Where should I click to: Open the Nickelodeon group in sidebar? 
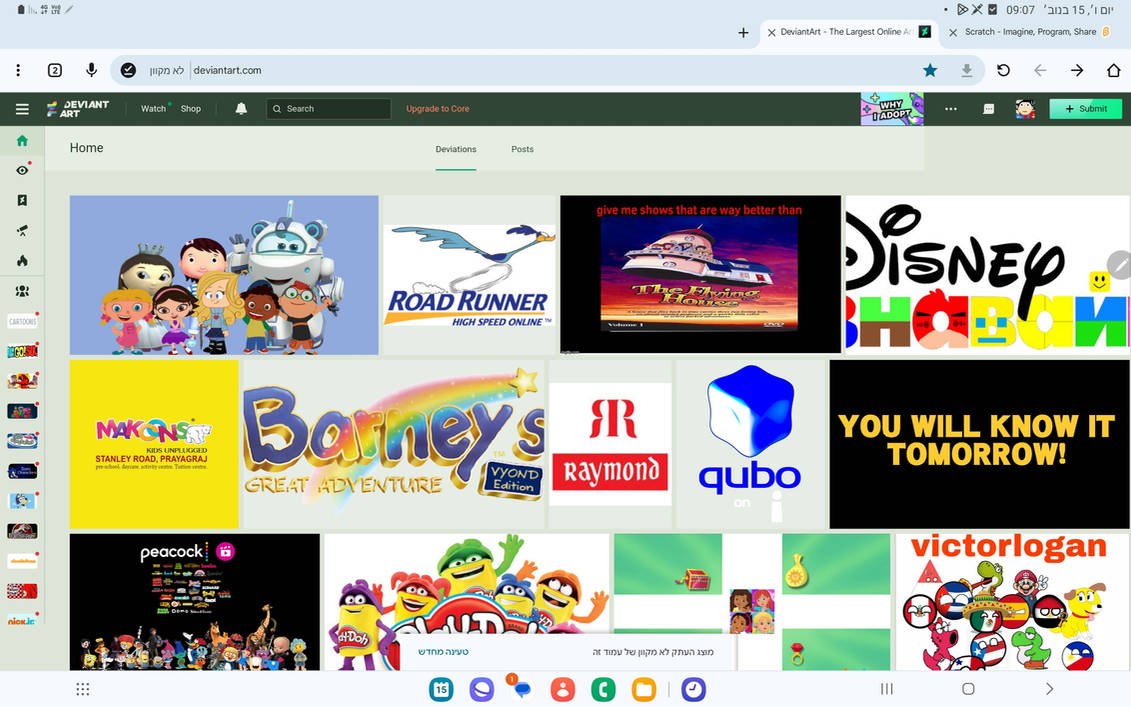22,561
